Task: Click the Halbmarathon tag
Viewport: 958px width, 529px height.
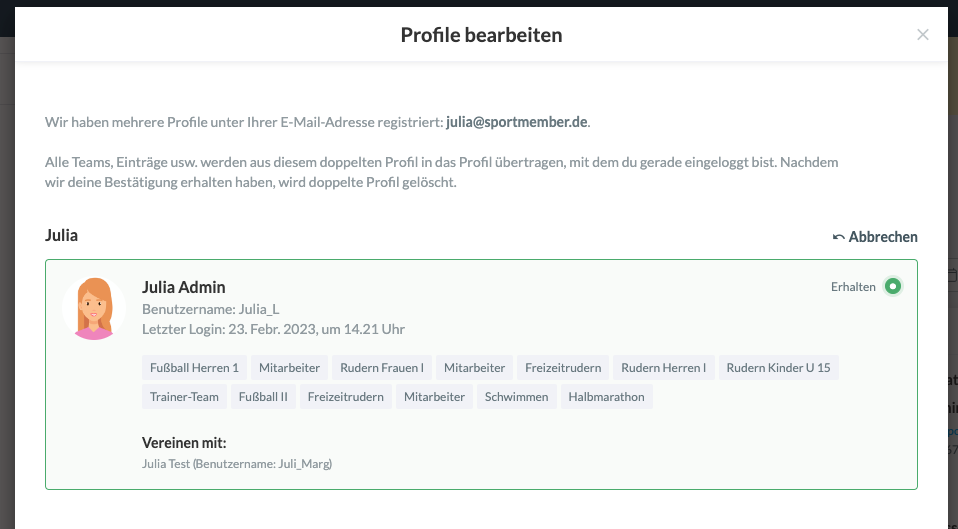Action: 606,397
